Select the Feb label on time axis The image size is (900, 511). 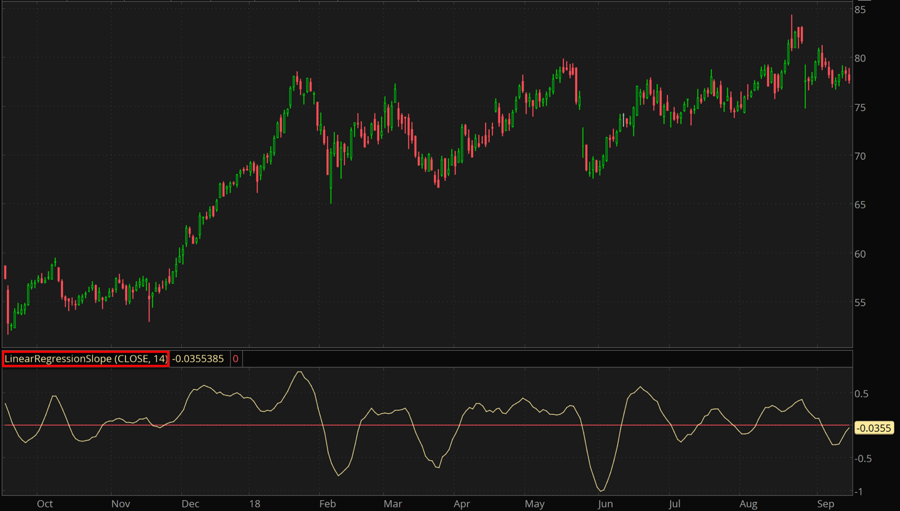click(x=326, y=504)
